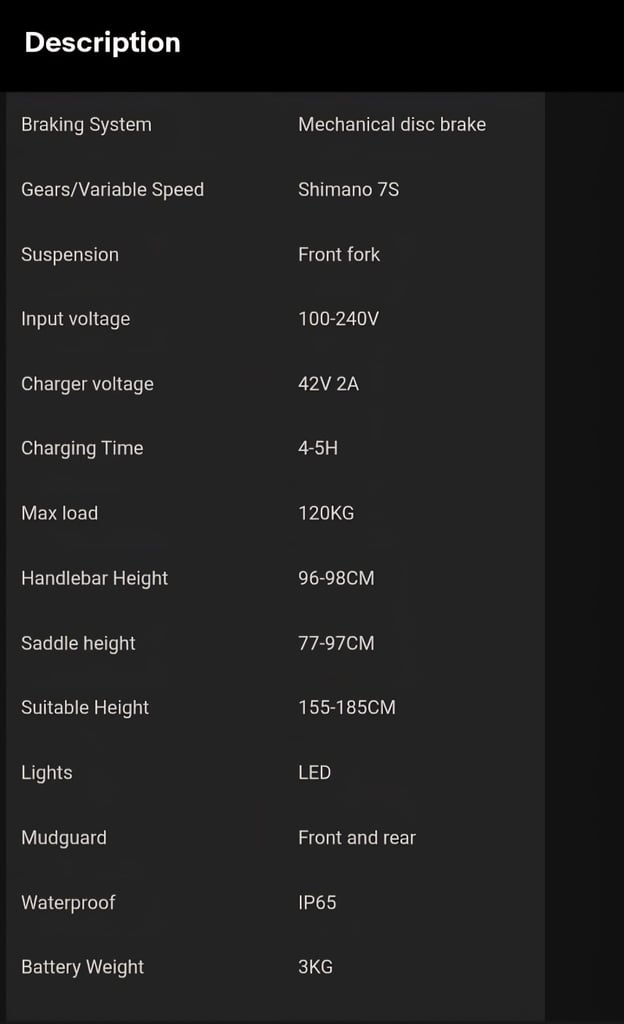Select the Front fork value
The width and height of the screenshot is (624, 1024).
339,255
